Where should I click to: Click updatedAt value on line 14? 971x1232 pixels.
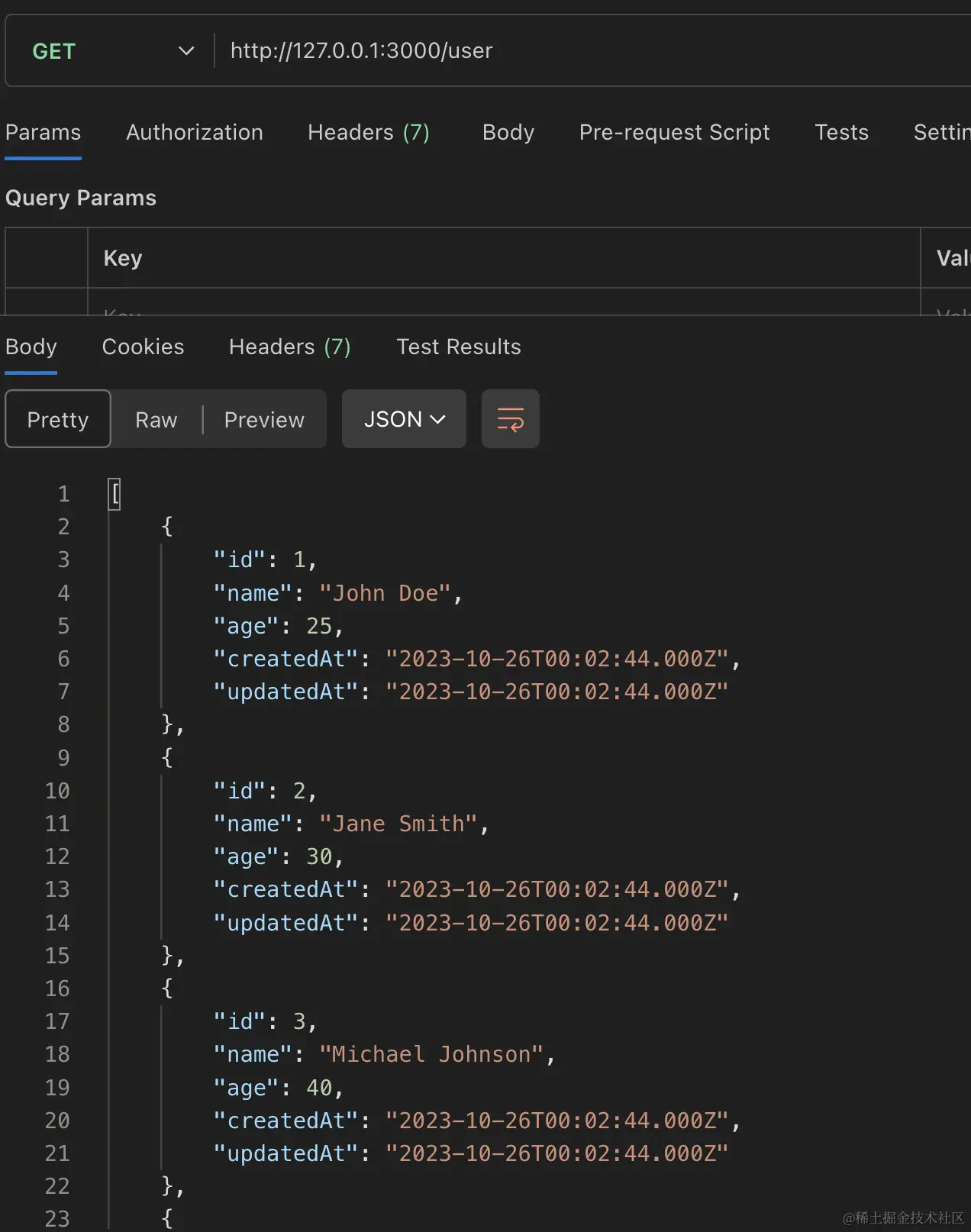(557, 923)
